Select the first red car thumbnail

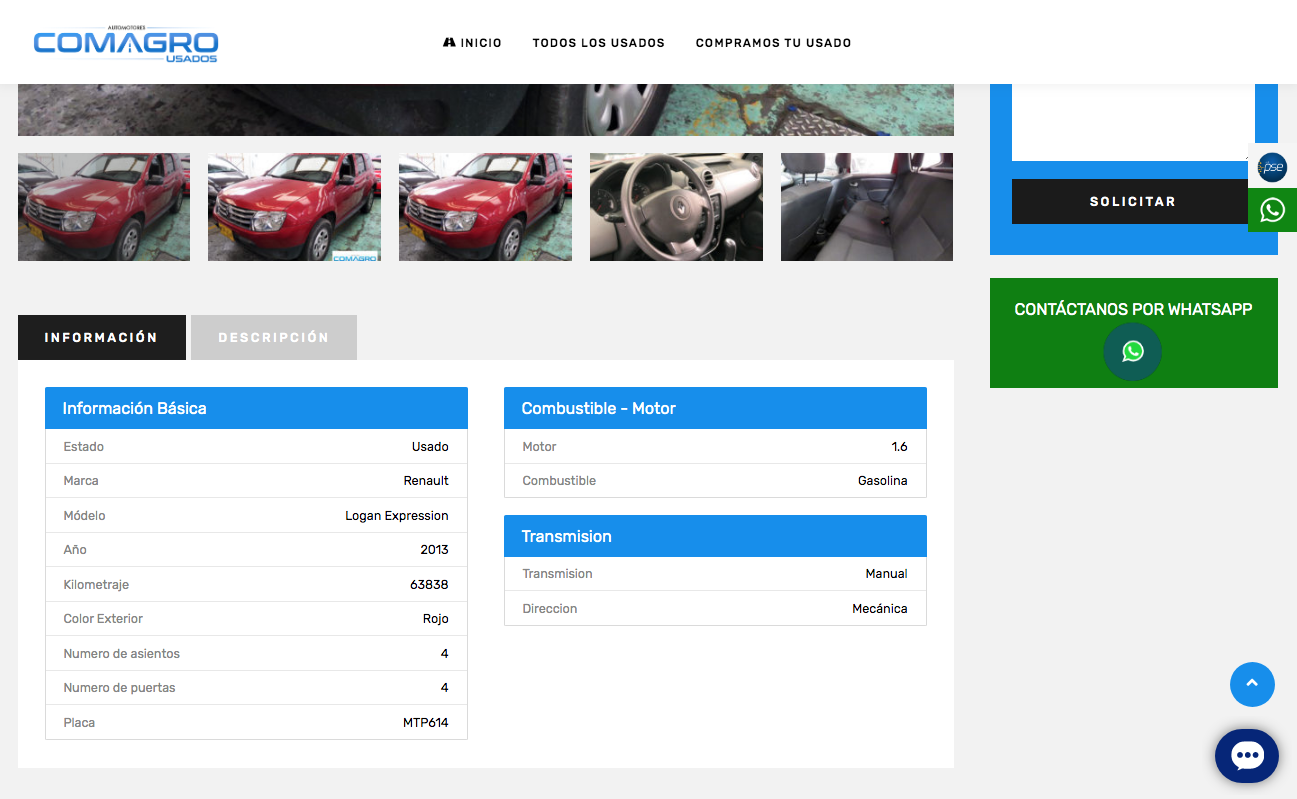(x=104, y=207)
